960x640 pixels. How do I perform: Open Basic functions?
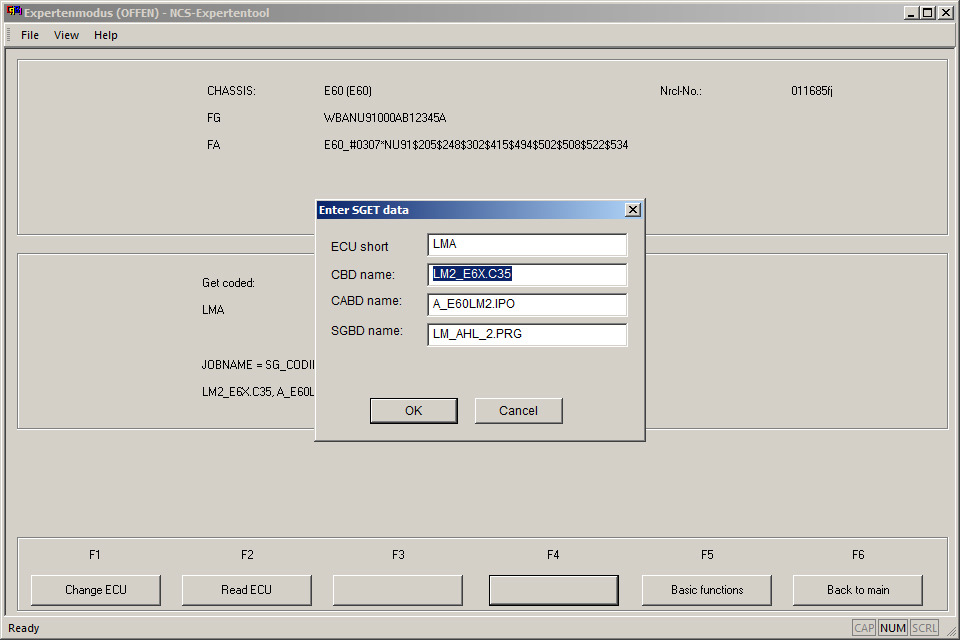pos(707,590)
